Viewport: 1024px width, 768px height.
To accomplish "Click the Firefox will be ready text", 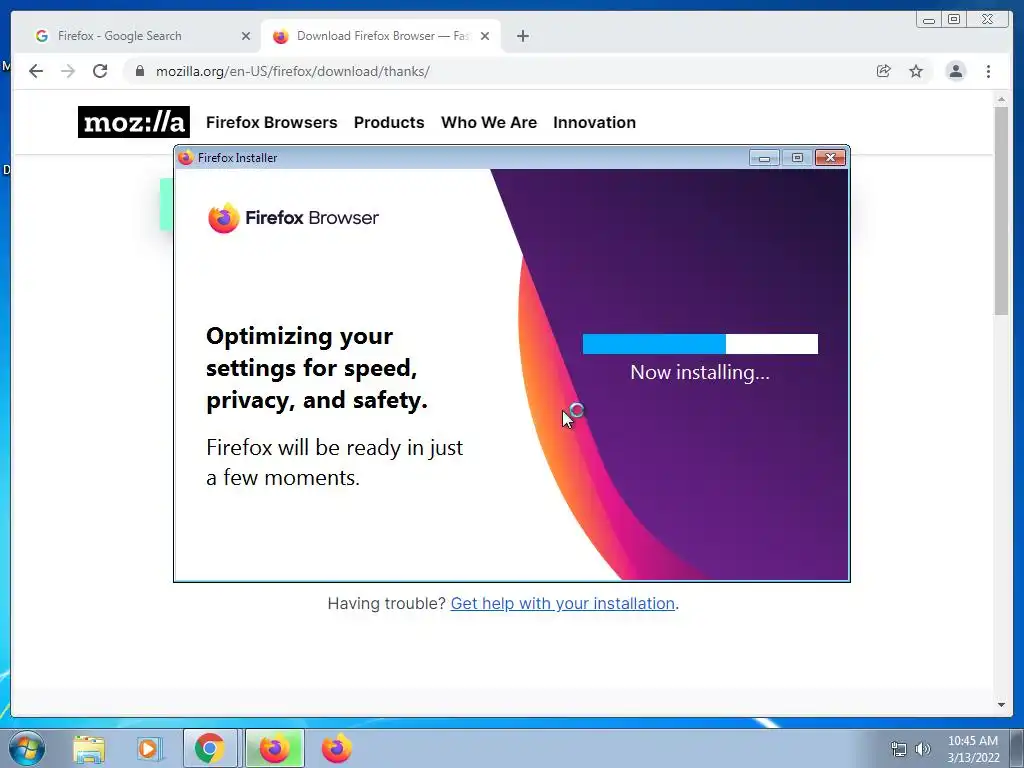I will [334, 462].
